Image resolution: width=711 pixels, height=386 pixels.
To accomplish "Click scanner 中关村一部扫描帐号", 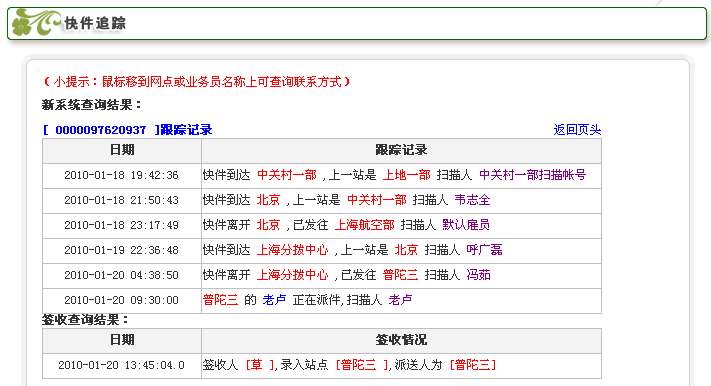I will coord(532,175).
